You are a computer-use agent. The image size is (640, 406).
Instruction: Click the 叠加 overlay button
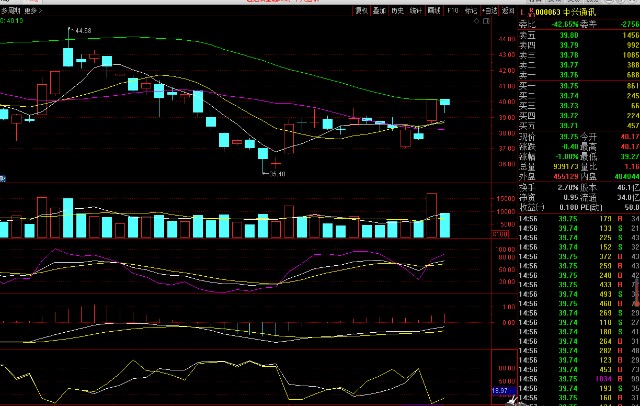[379, 10]
